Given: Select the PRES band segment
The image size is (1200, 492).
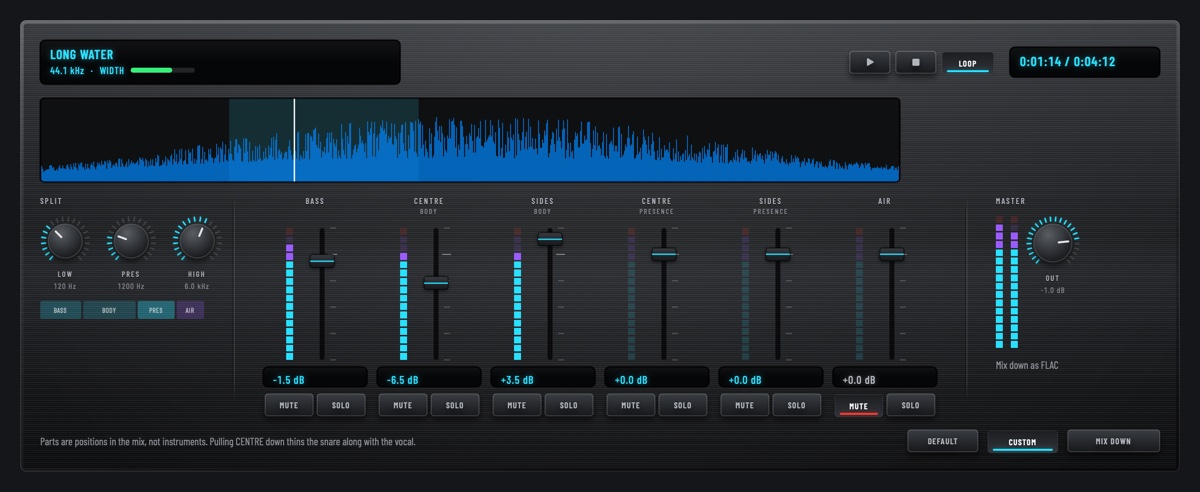Looking at the screenshot, I should coord(156,310).
